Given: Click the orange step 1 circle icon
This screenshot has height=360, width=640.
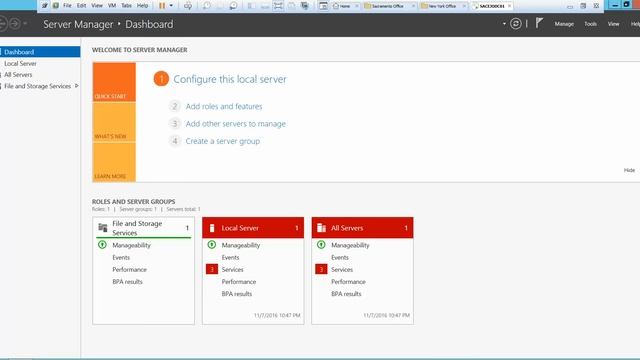Looking at the screenshot, I should point(161,79).
